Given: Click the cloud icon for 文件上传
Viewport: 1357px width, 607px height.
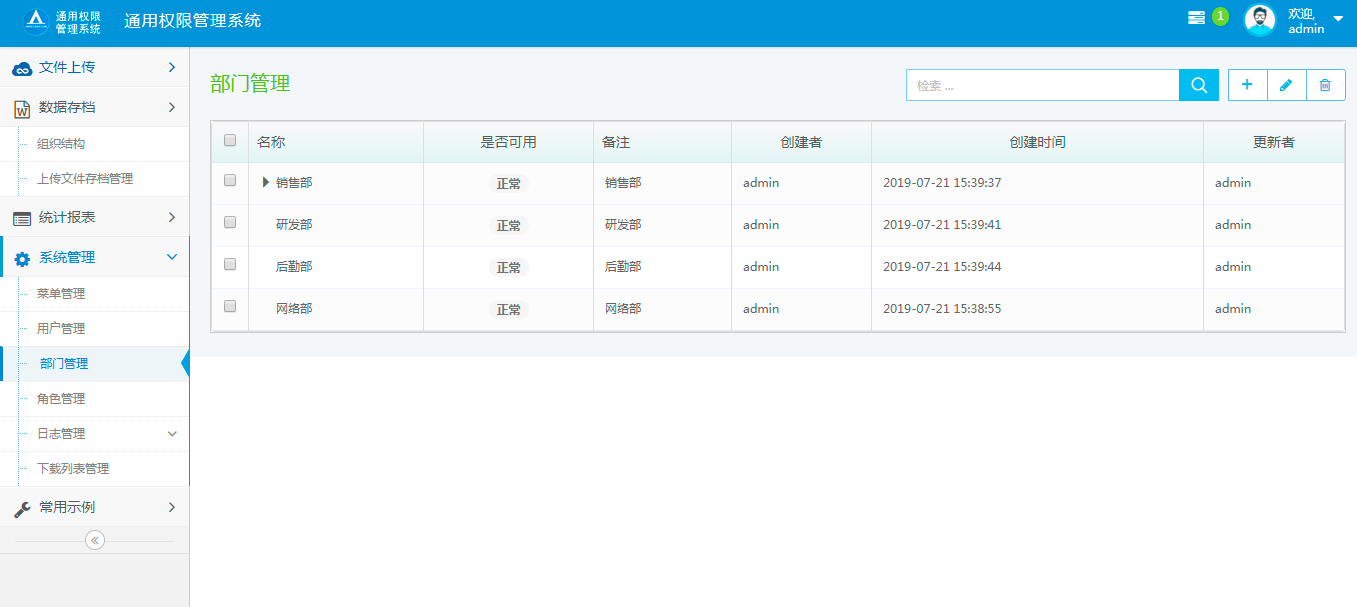Looking at the screenshot, I should click(x=22, y=68).
